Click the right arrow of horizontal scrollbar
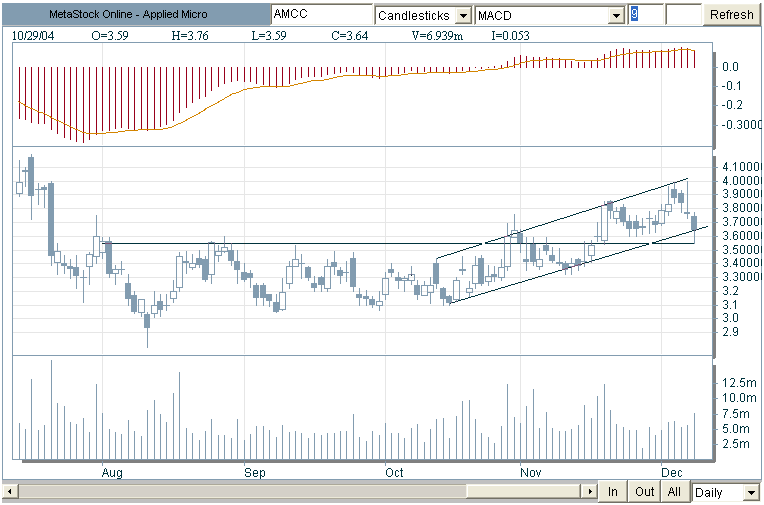The width and height of the screenshot is (764, 505). [591, 491]
